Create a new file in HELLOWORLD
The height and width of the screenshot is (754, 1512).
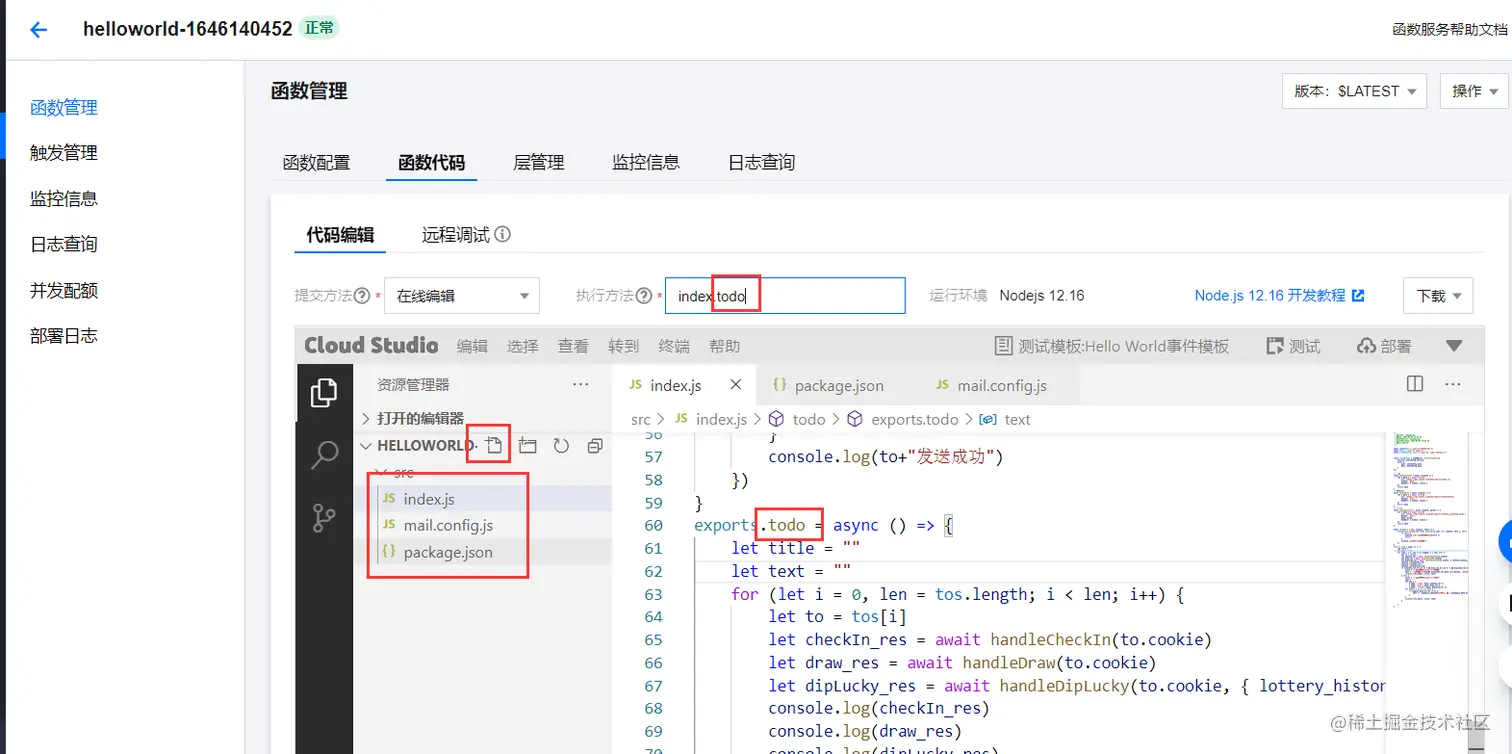pos(494,446)
